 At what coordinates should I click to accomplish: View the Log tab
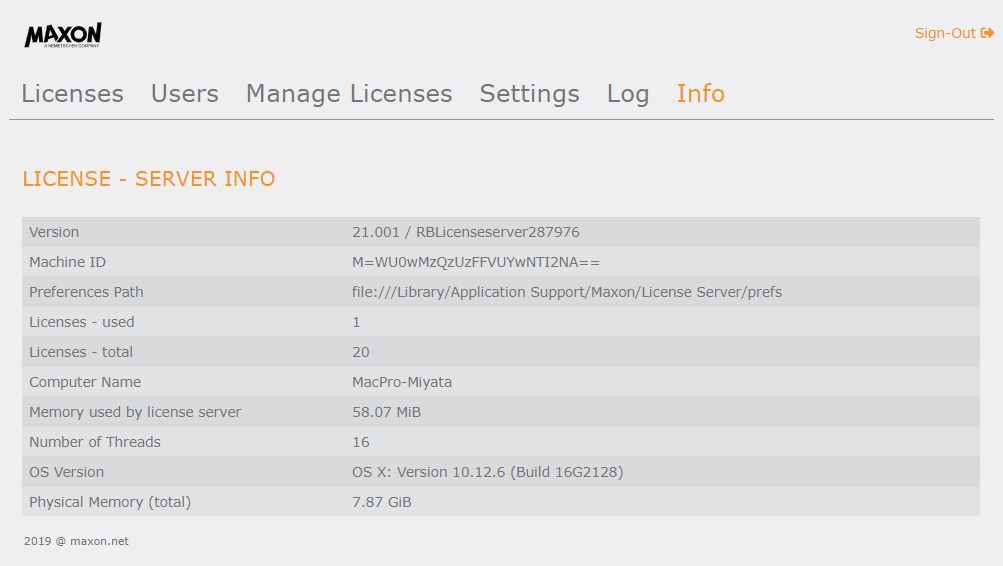pos(628,94)
